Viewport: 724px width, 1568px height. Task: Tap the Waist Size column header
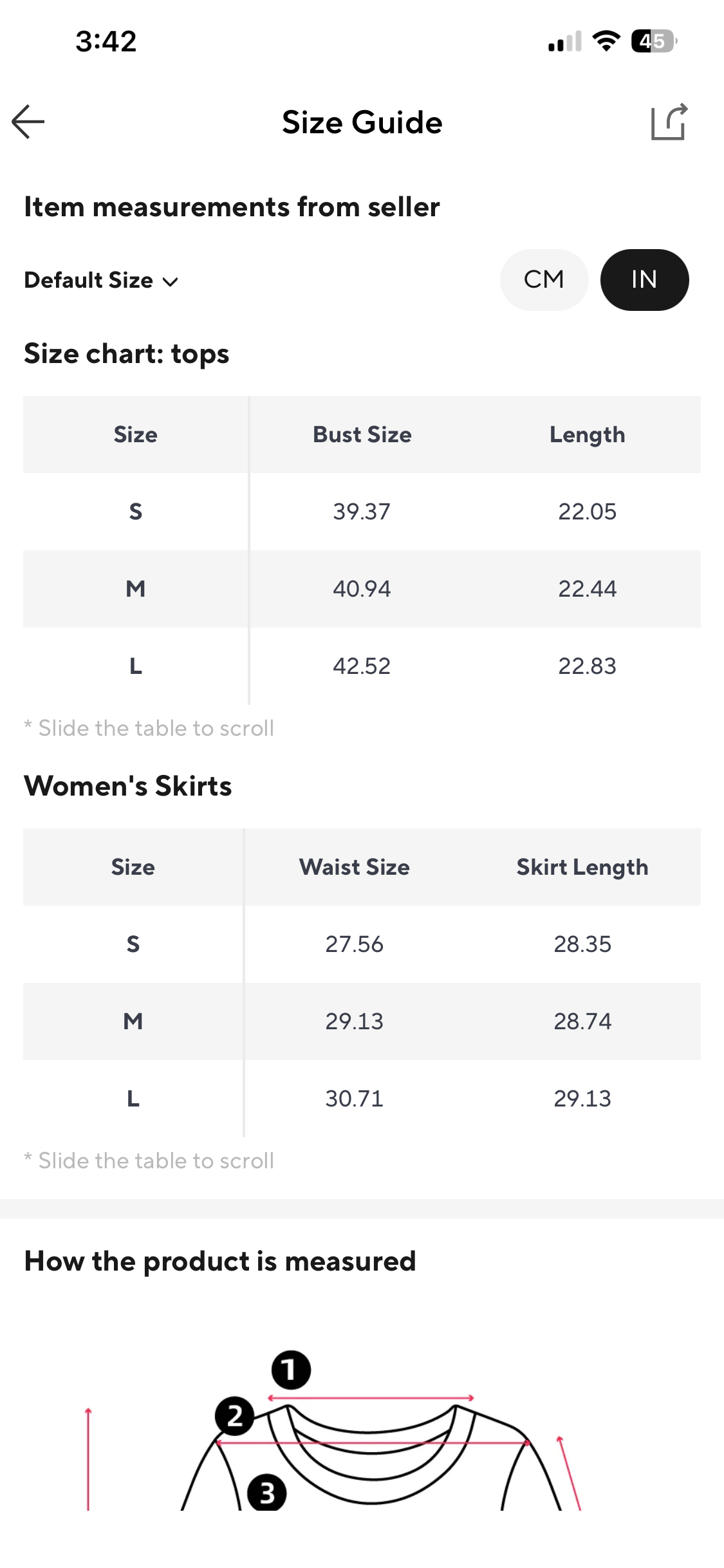pos(354,867)
